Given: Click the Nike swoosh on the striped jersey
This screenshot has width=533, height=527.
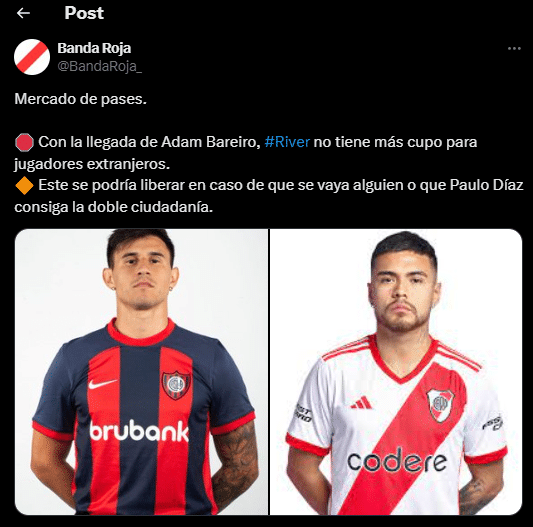Looking at the screenshot, I should [102, 384].
